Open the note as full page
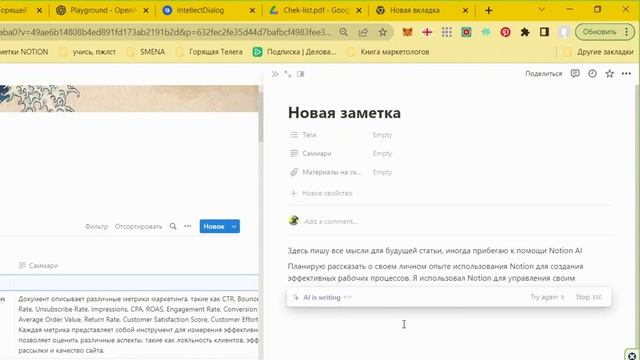640x360 pixels. coord(288,74)
